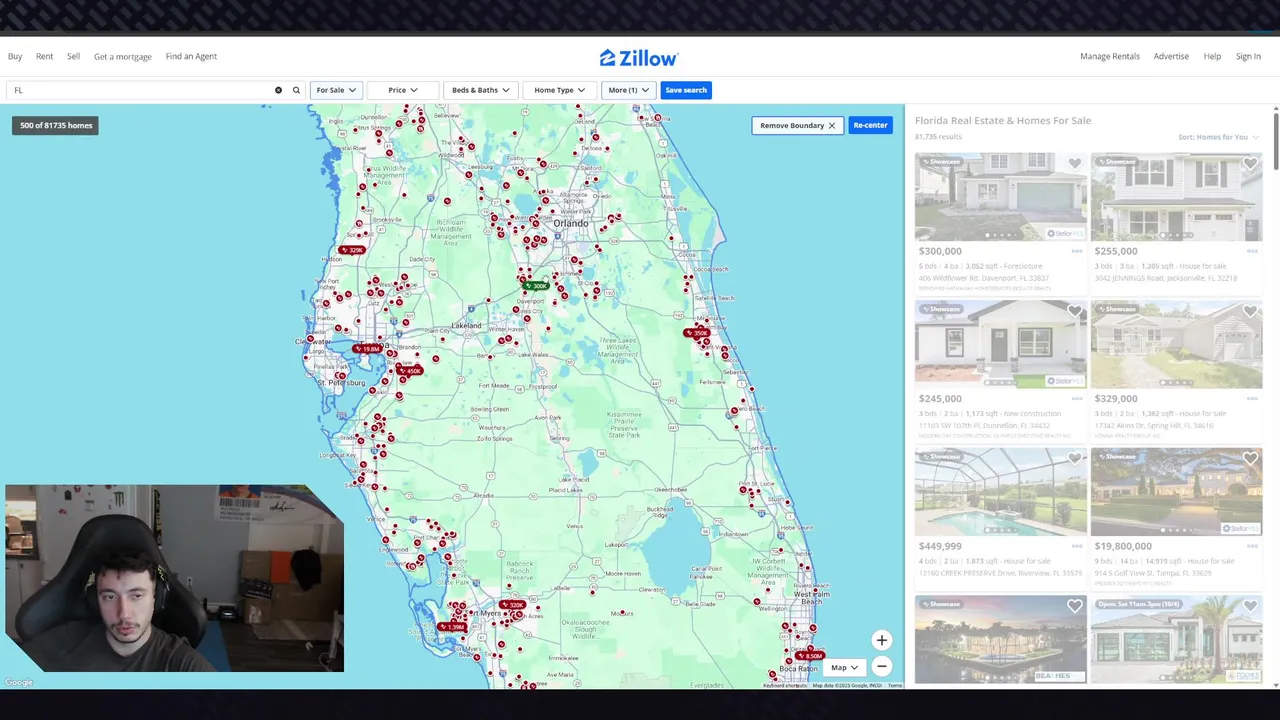The width and height of the screenshot is (1280, 720).
Task: Open the $300,000 Davenport house photo
Action: click(x=1000, y=197)
